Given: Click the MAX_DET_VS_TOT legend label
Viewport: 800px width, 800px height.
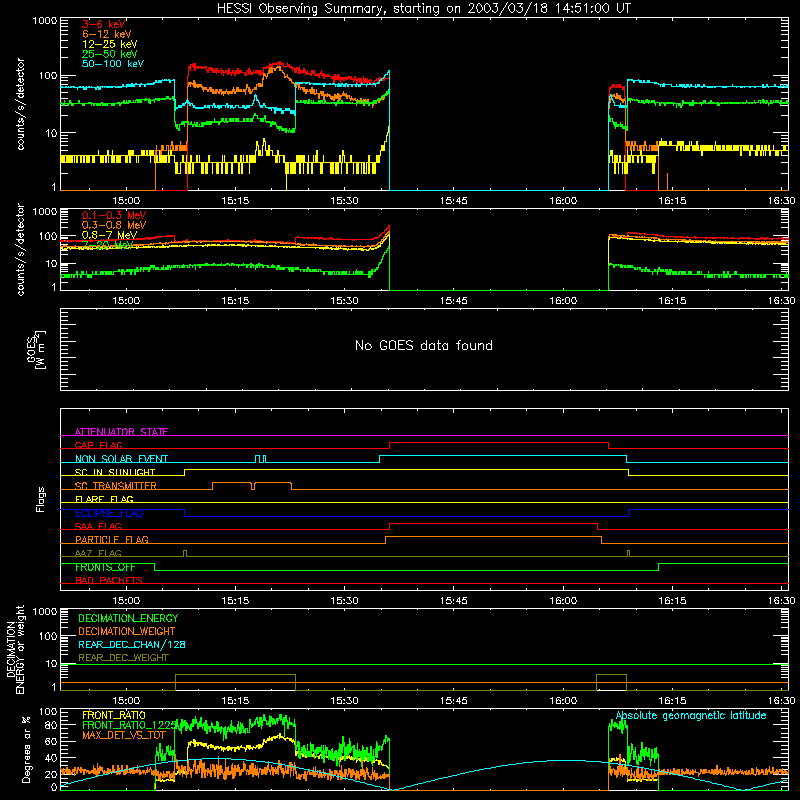Looking at the screenshot, I should coord(124,735).
